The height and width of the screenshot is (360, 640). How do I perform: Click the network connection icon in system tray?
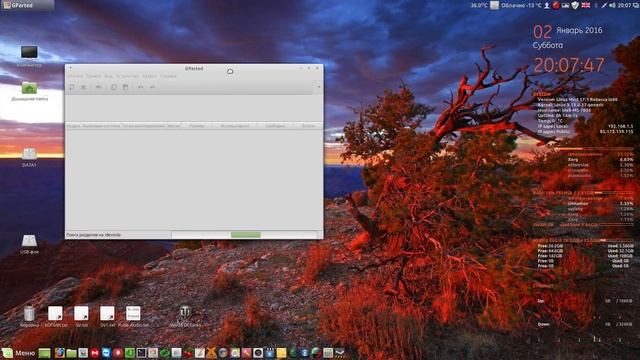tap(604, 5)
